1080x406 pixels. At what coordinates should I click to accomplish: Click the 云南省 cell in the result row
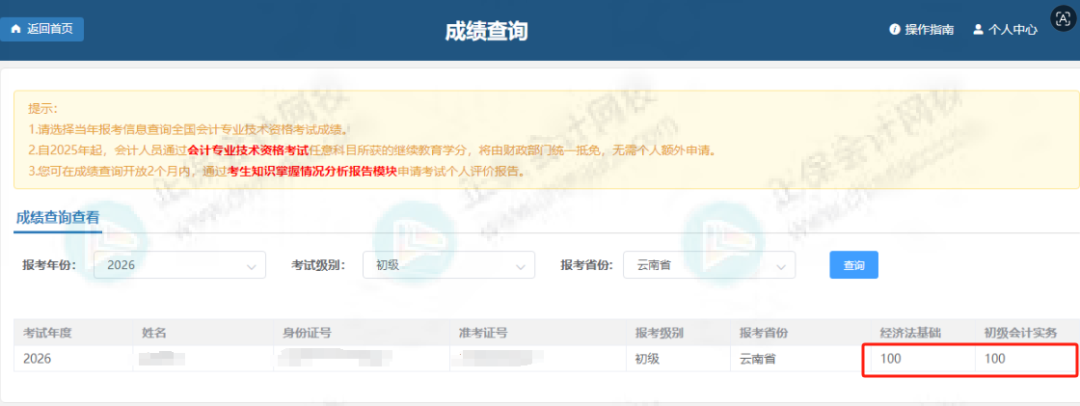[758, 359]
